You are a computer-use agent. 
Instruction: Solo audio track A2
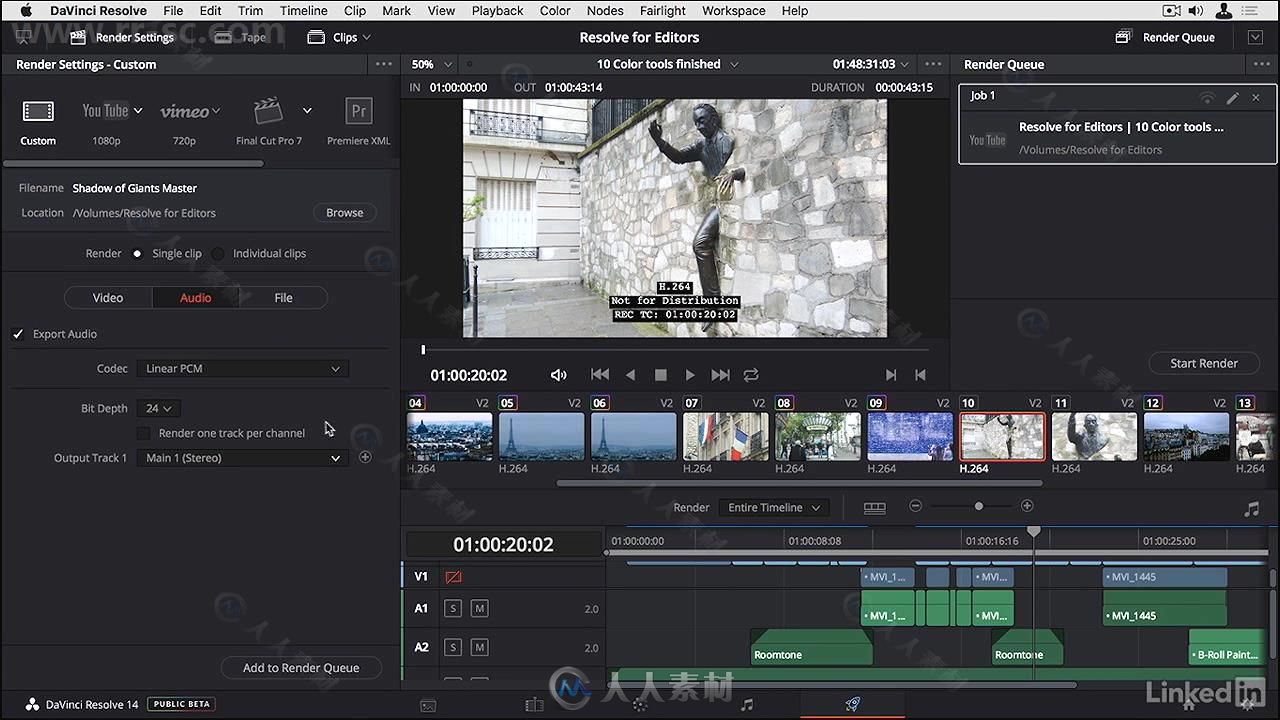pos(453,647)
